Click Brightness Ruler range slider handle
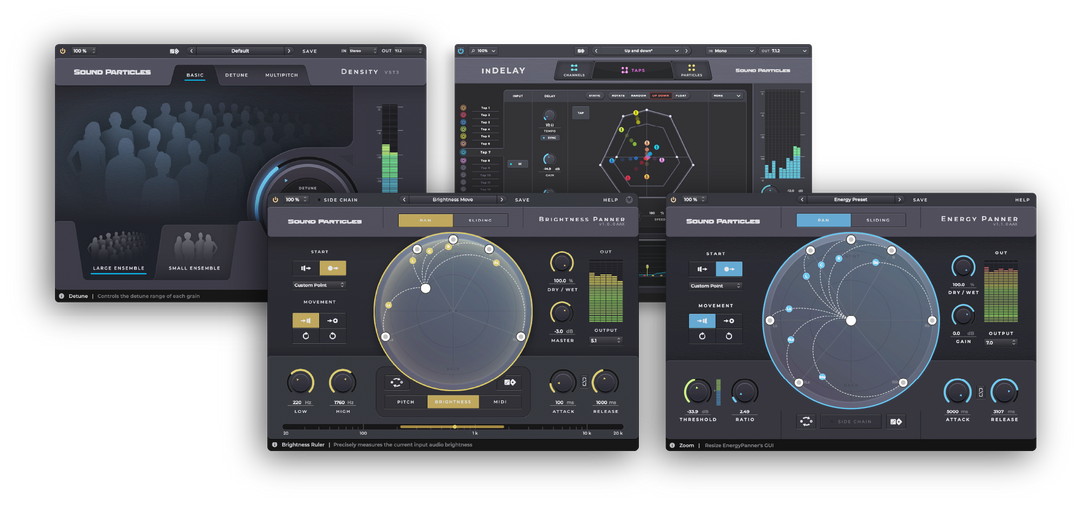1080x506 pixels. (455, 427)
